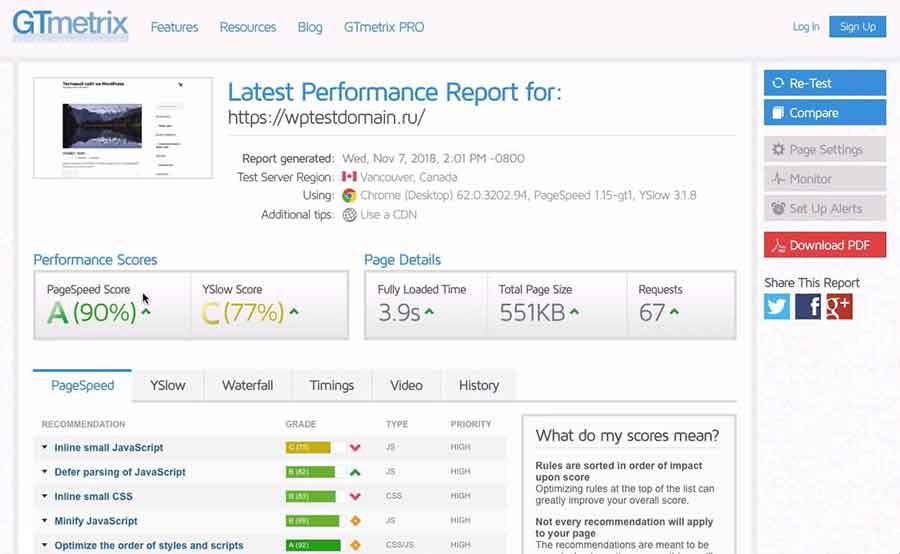This screenshot has height=554, width=900.
Task: Open GTmetrix PRO page
Action: coord(384,27)
